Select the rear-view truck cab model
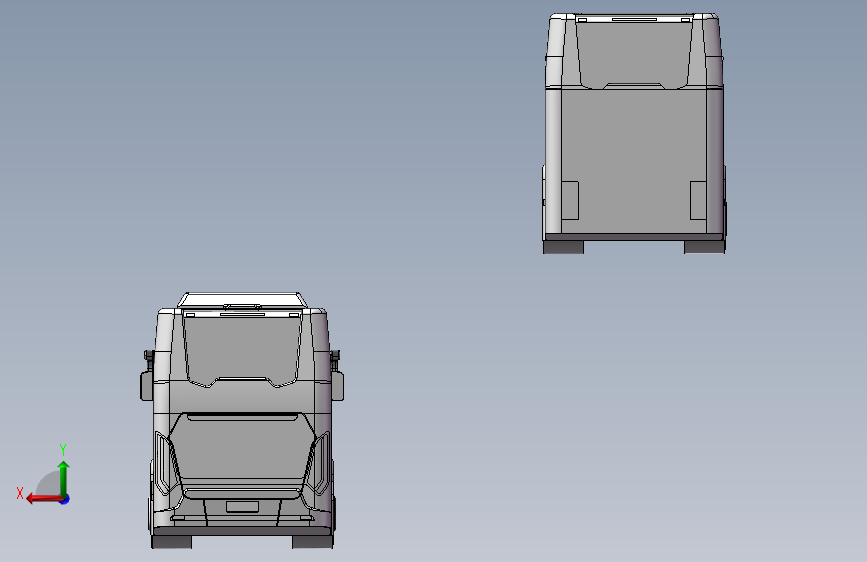This screenshot has width=867, height=562. (634, 133)
